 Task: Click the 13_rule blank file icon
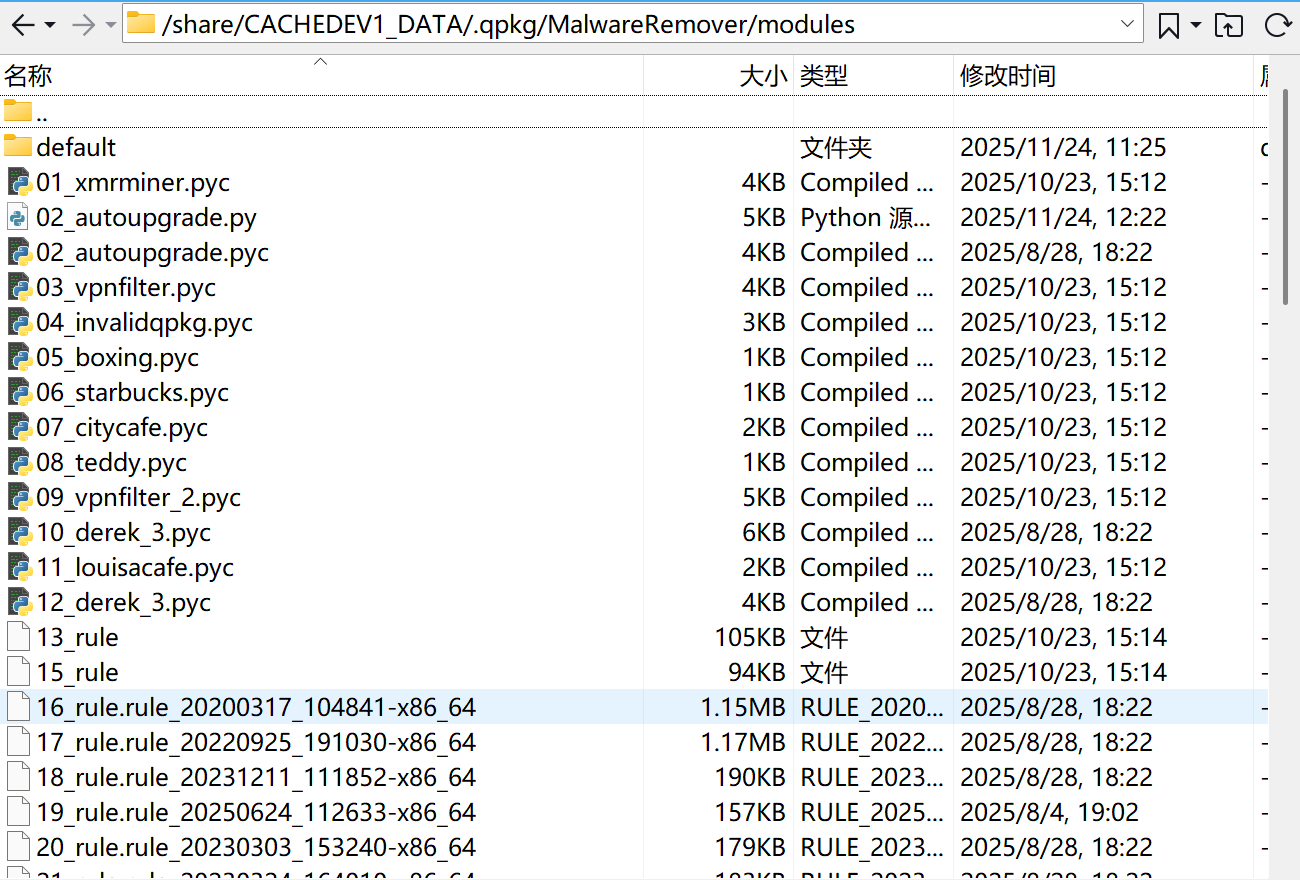[18, 637]
